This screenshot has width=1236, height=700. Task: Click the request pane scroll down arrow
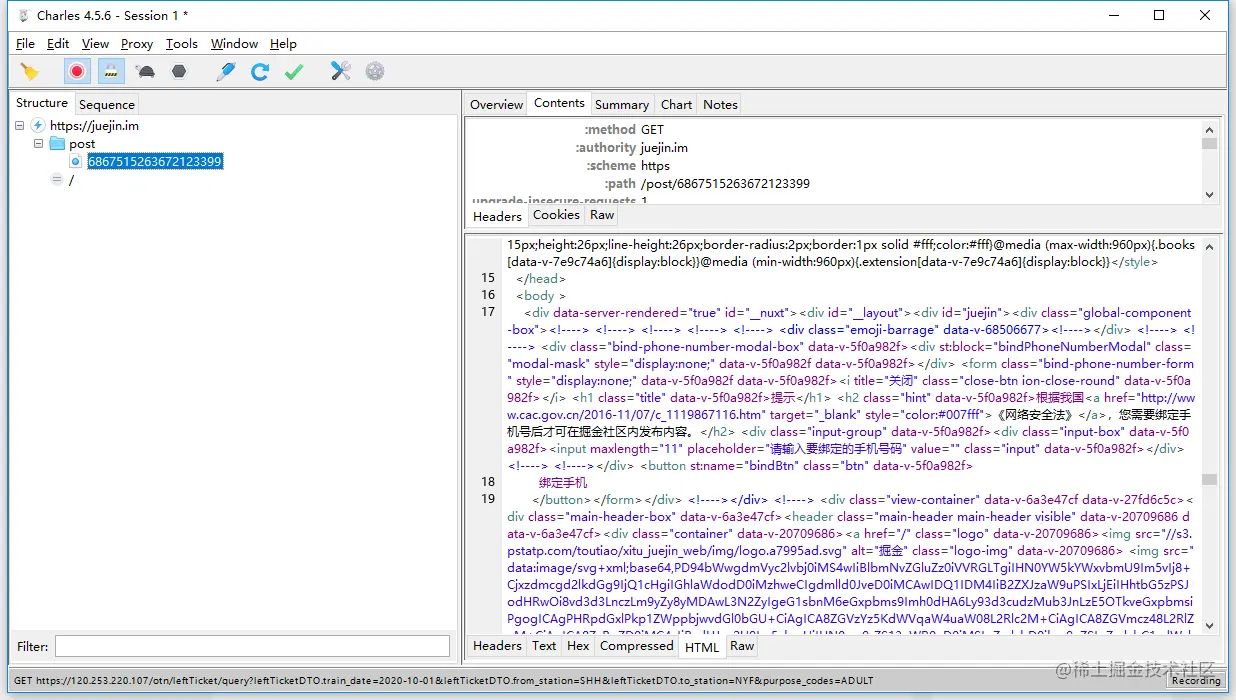[x=1210, y=195]
